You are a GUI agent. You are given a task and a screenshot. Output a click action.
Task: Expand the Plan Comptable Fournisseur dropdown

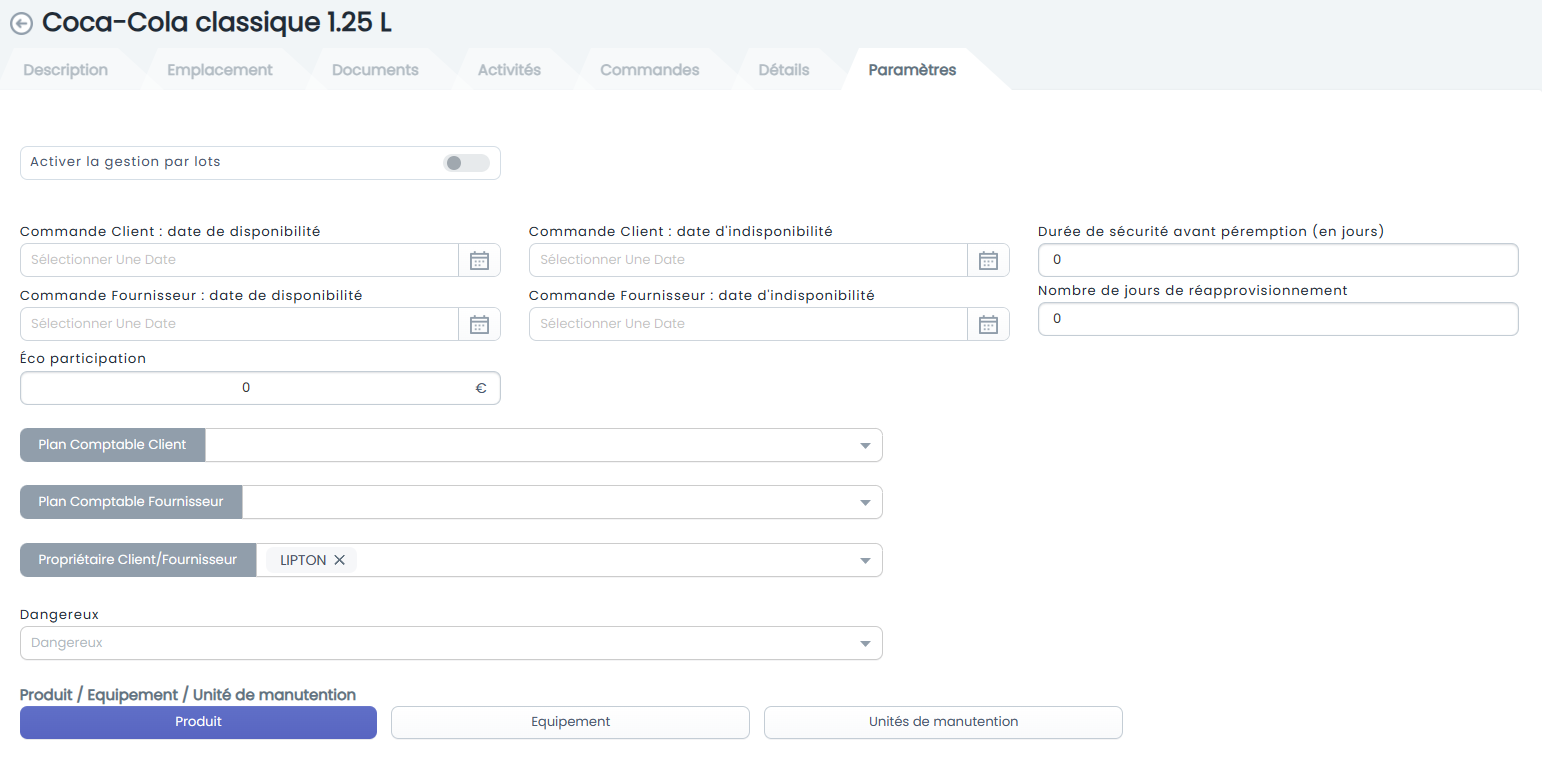(866, 502)
